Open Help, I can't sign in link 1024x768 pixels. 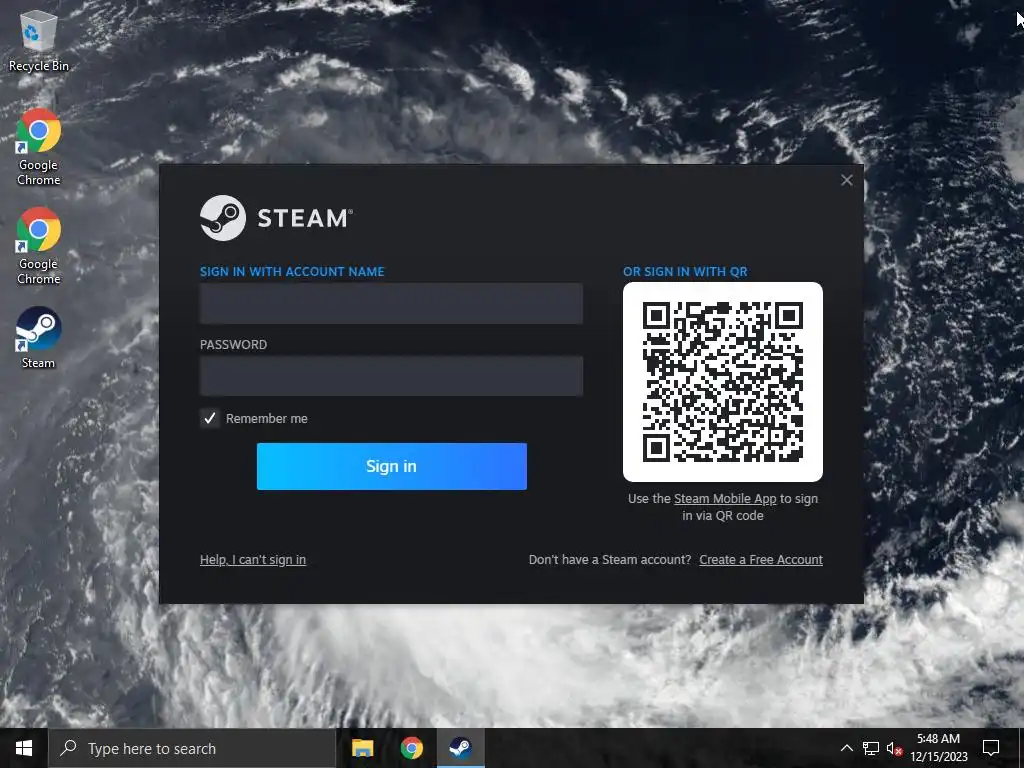(253, 560)
